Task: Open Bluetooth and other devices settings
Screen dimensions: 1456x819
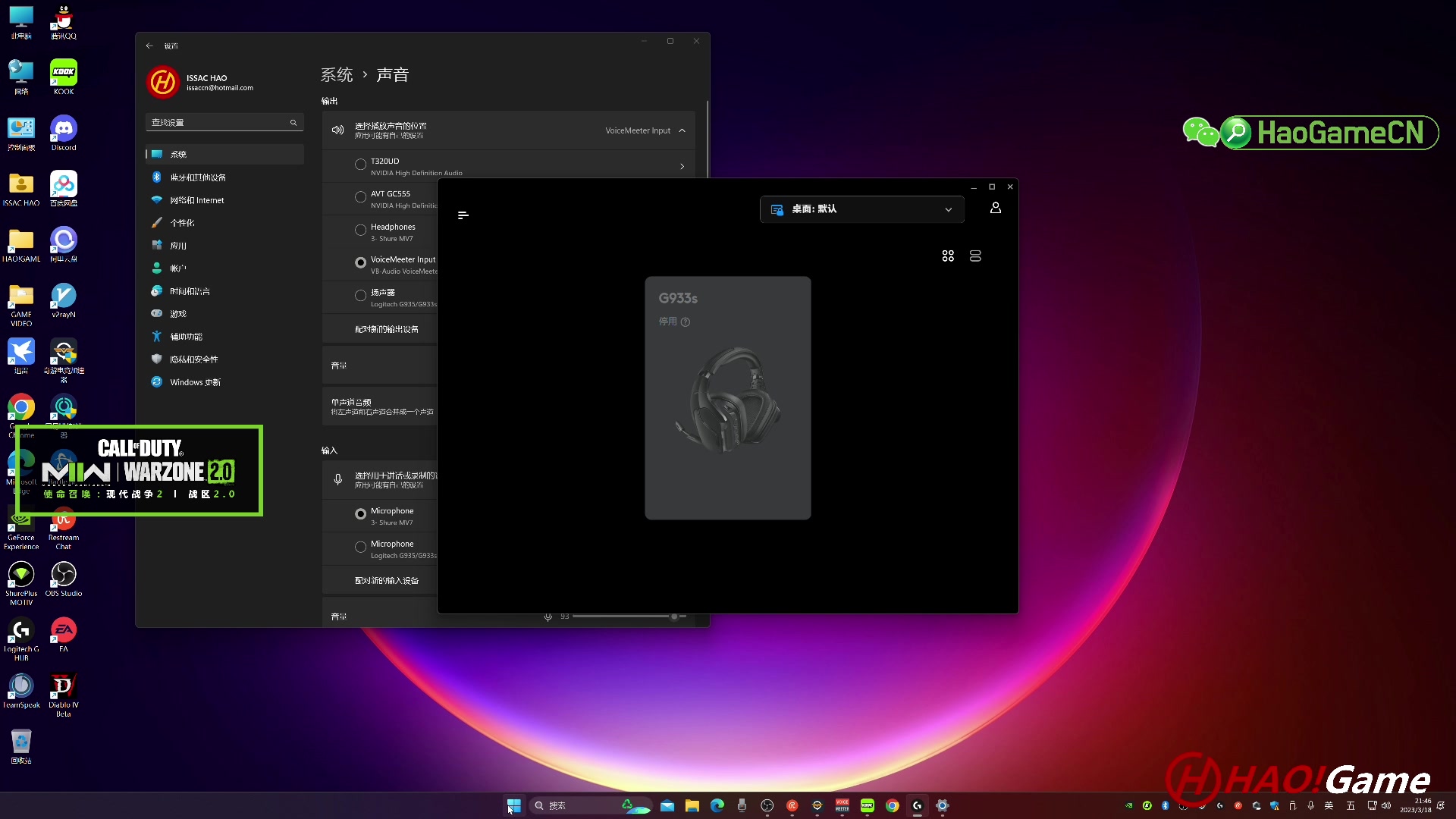Action: (x=224, y=177)
